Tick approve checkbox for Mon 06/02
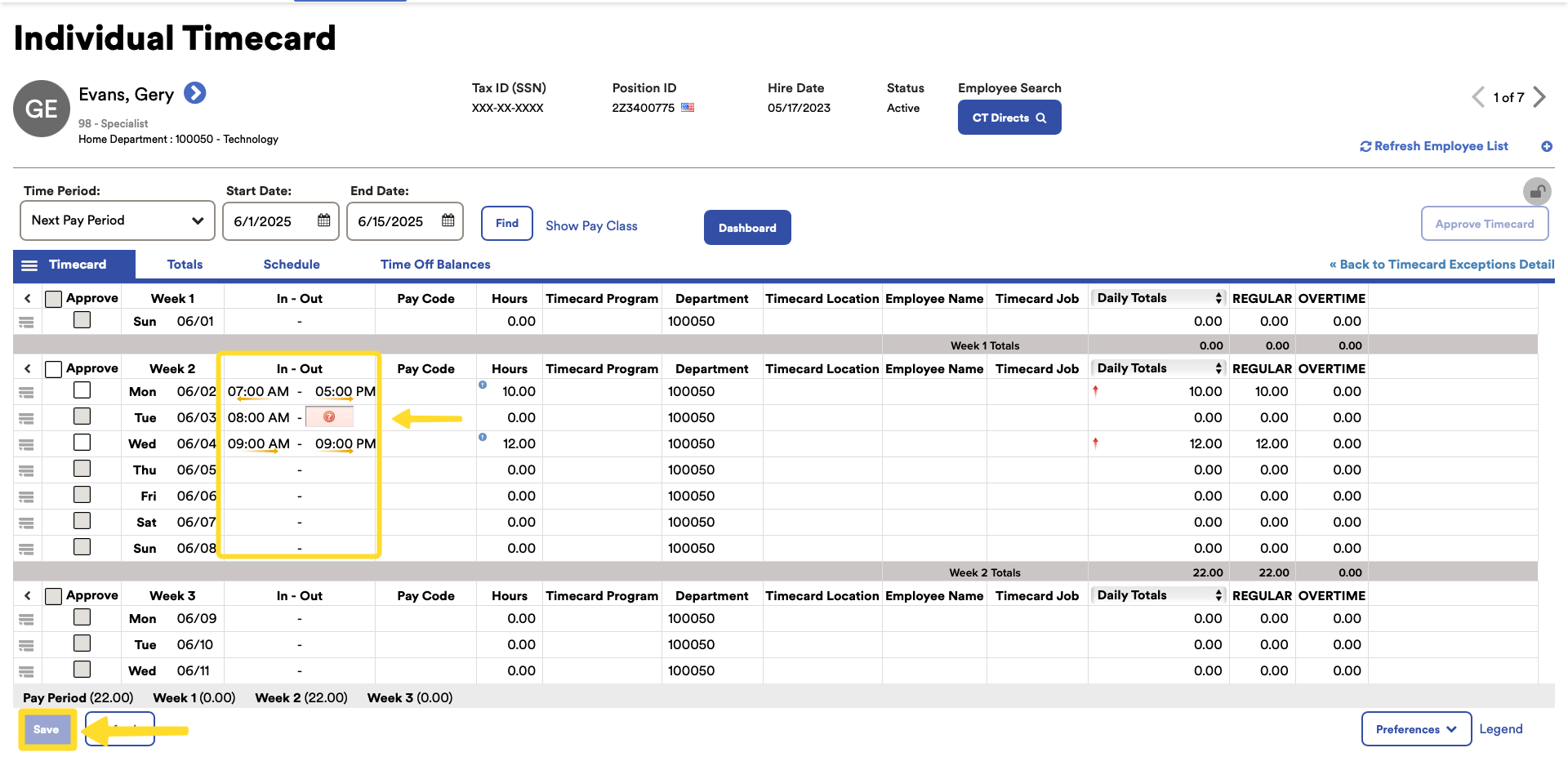This screenshot has height=779, width=1568. tap(82, 390)
